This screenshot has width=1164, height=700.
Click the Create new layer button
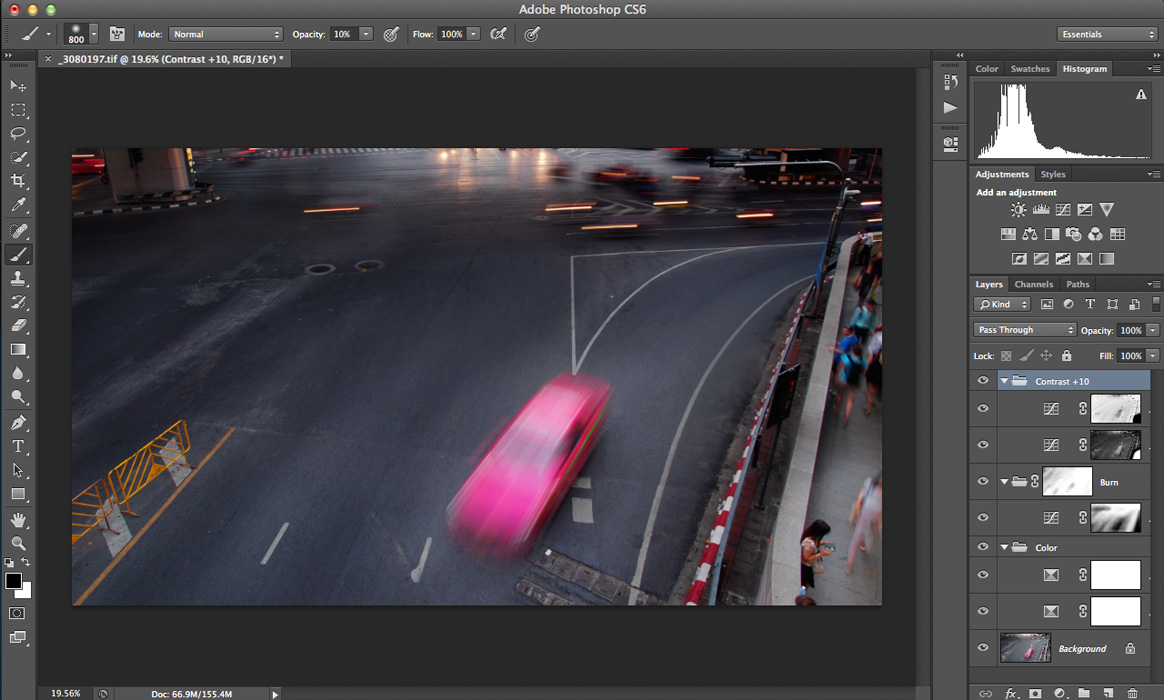click(x=1108, y=693)
